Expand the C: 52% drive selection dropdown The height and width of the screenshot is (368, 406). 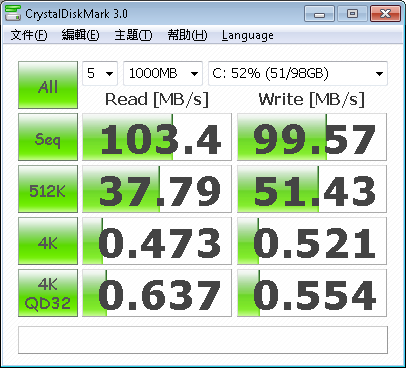(298, 73)
